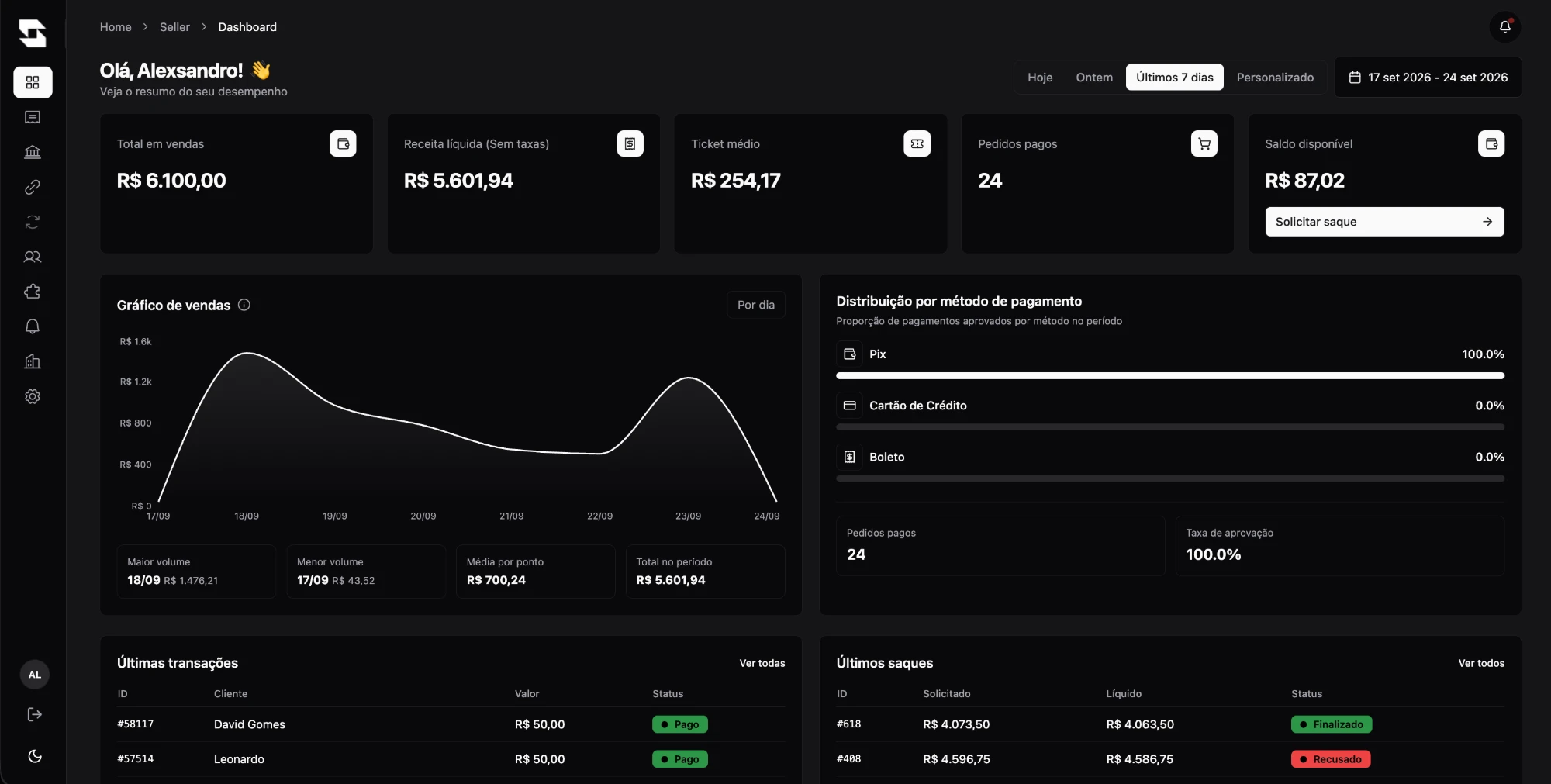Open the recurring arrows icon in sidebar
The image size is (1551, 784).
click(33, 222)
